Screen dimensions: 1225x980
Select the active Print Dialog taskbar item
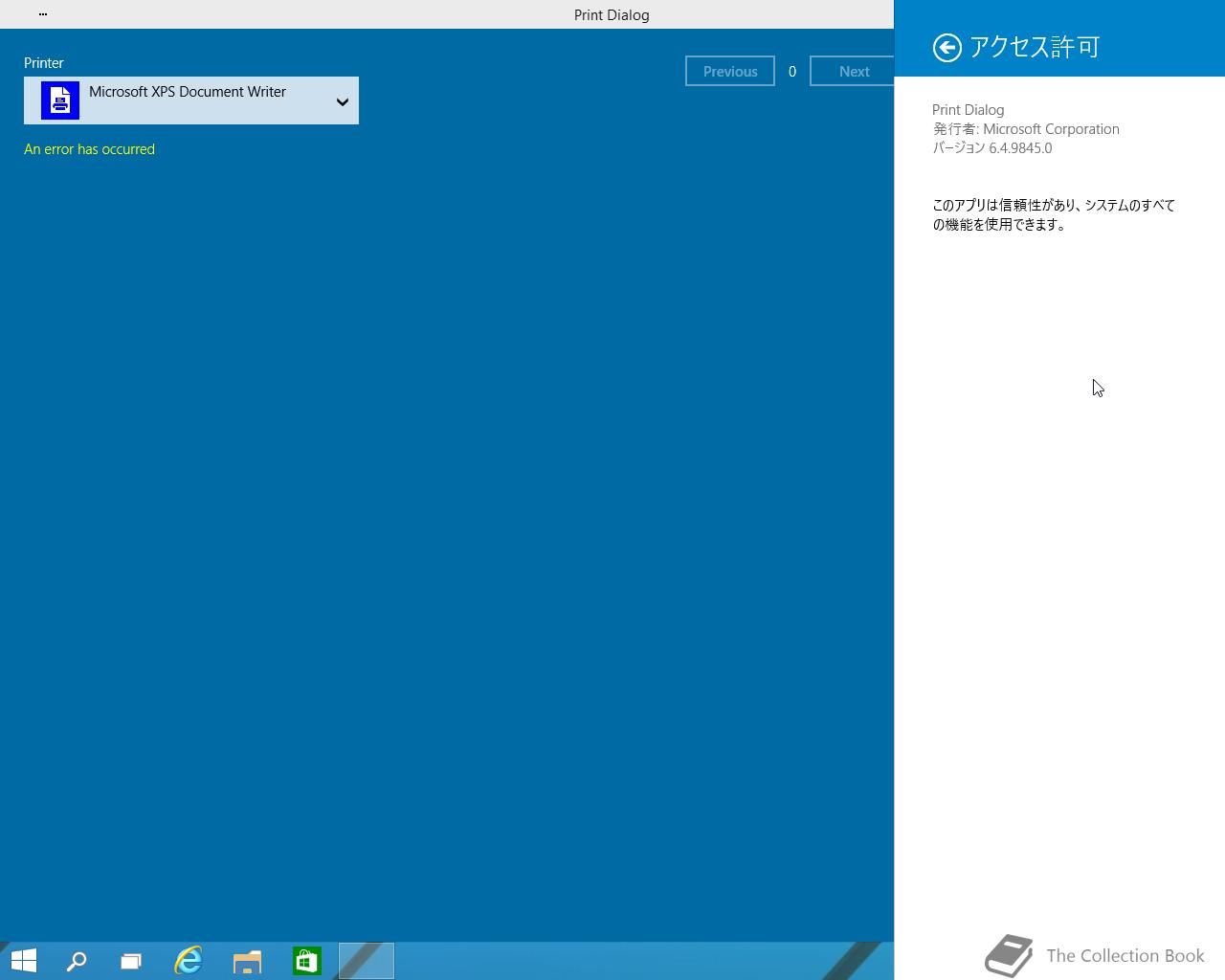pyautogui.click(x=367, y=961)
